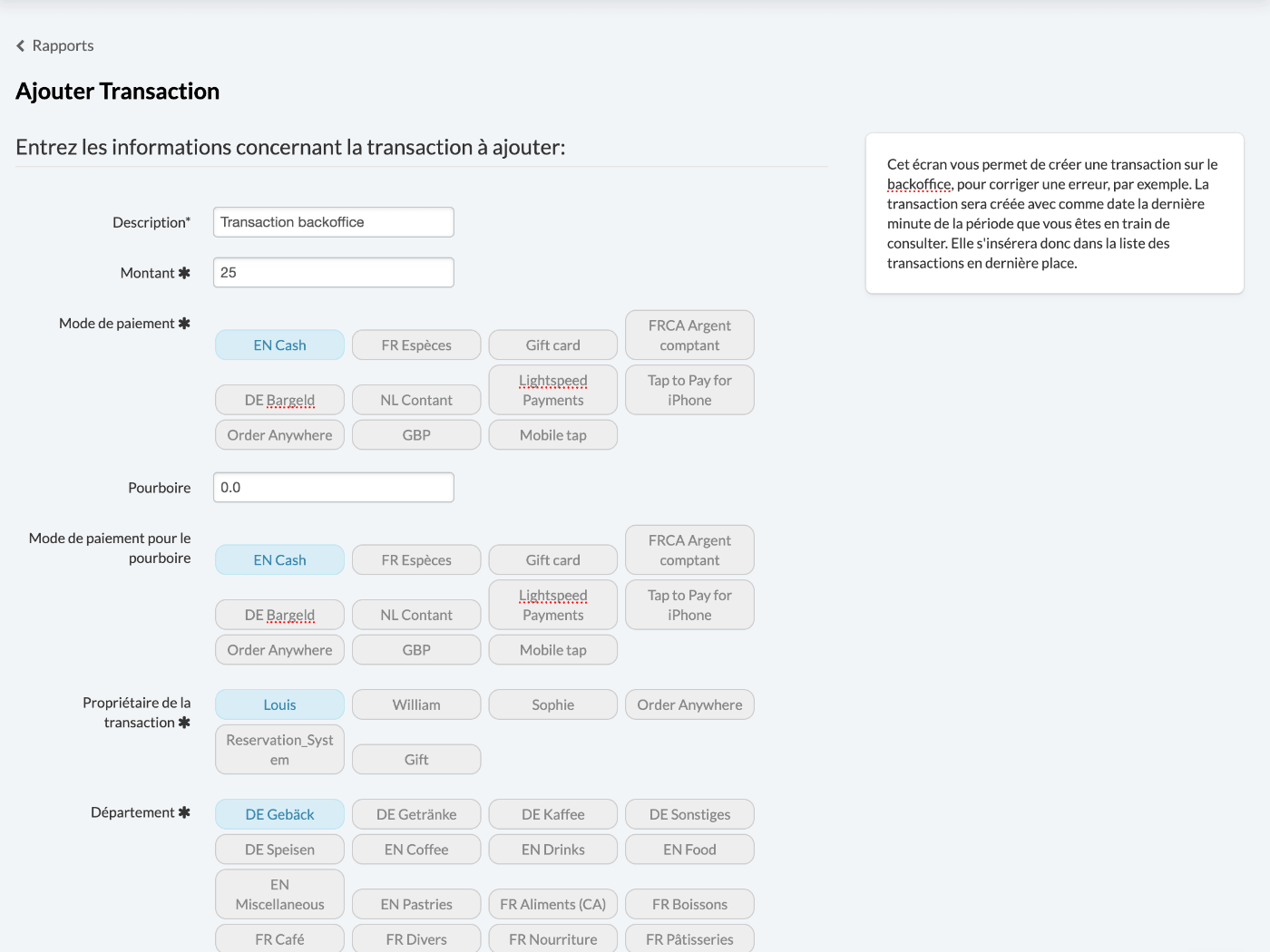Image resolution: width=1270 pixels, height=952 pixels.
Task: Select FR Espèces as Mode de paiement
Action: (x=416, y=345)
